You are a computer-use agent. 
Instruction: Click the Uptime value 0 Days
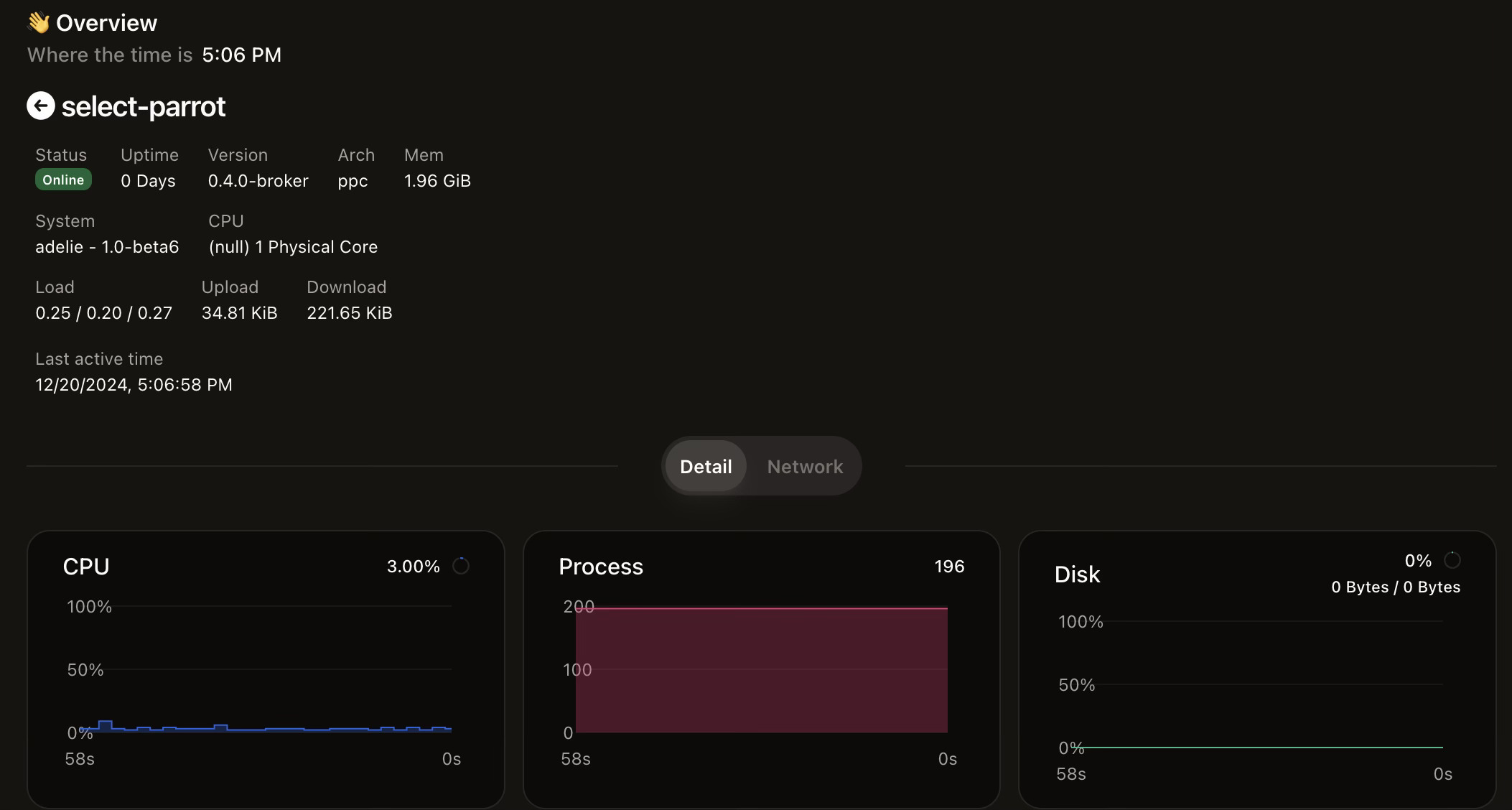[x=148, y=181]
